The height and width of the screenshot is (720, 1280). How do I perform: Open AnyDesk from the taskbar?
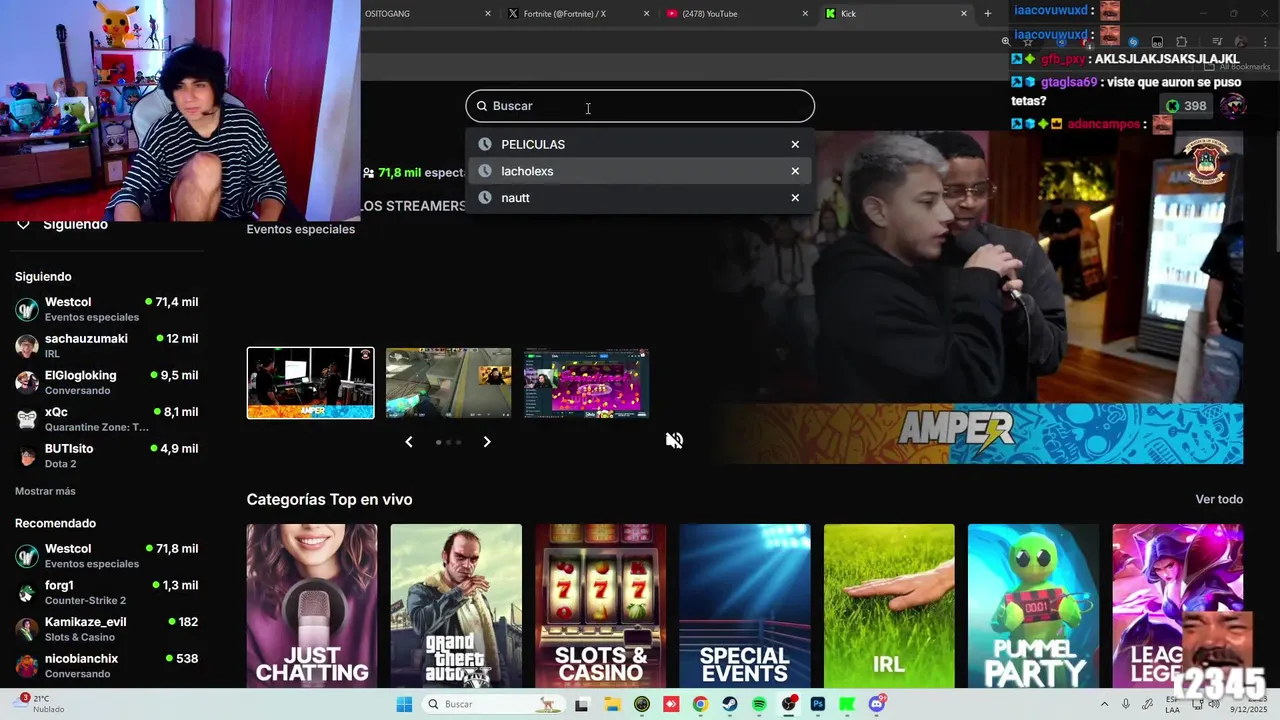671,704
